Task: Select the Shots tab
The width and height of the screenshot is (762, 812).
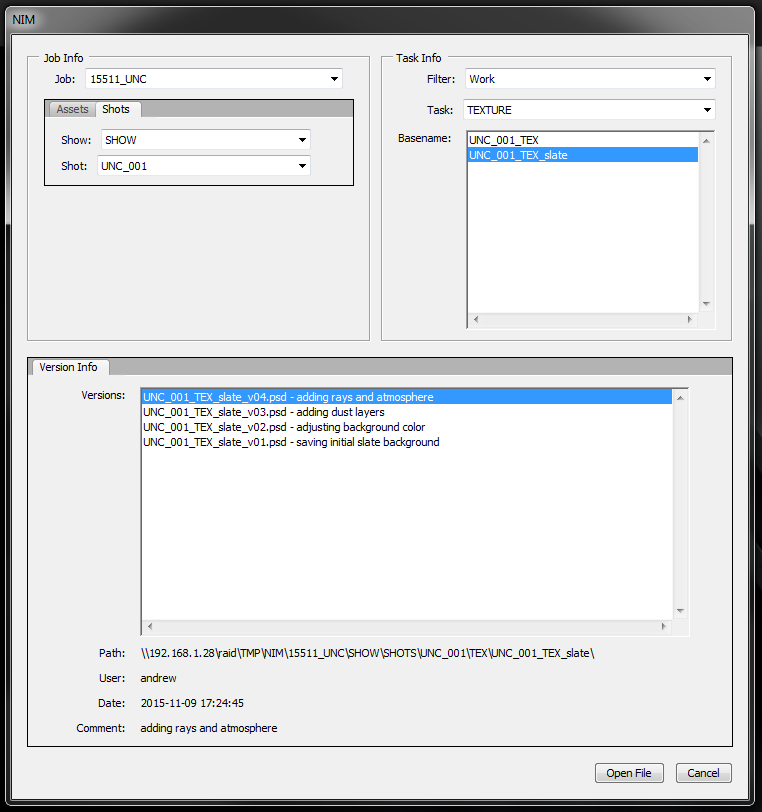Action: [x=116, y=109]
